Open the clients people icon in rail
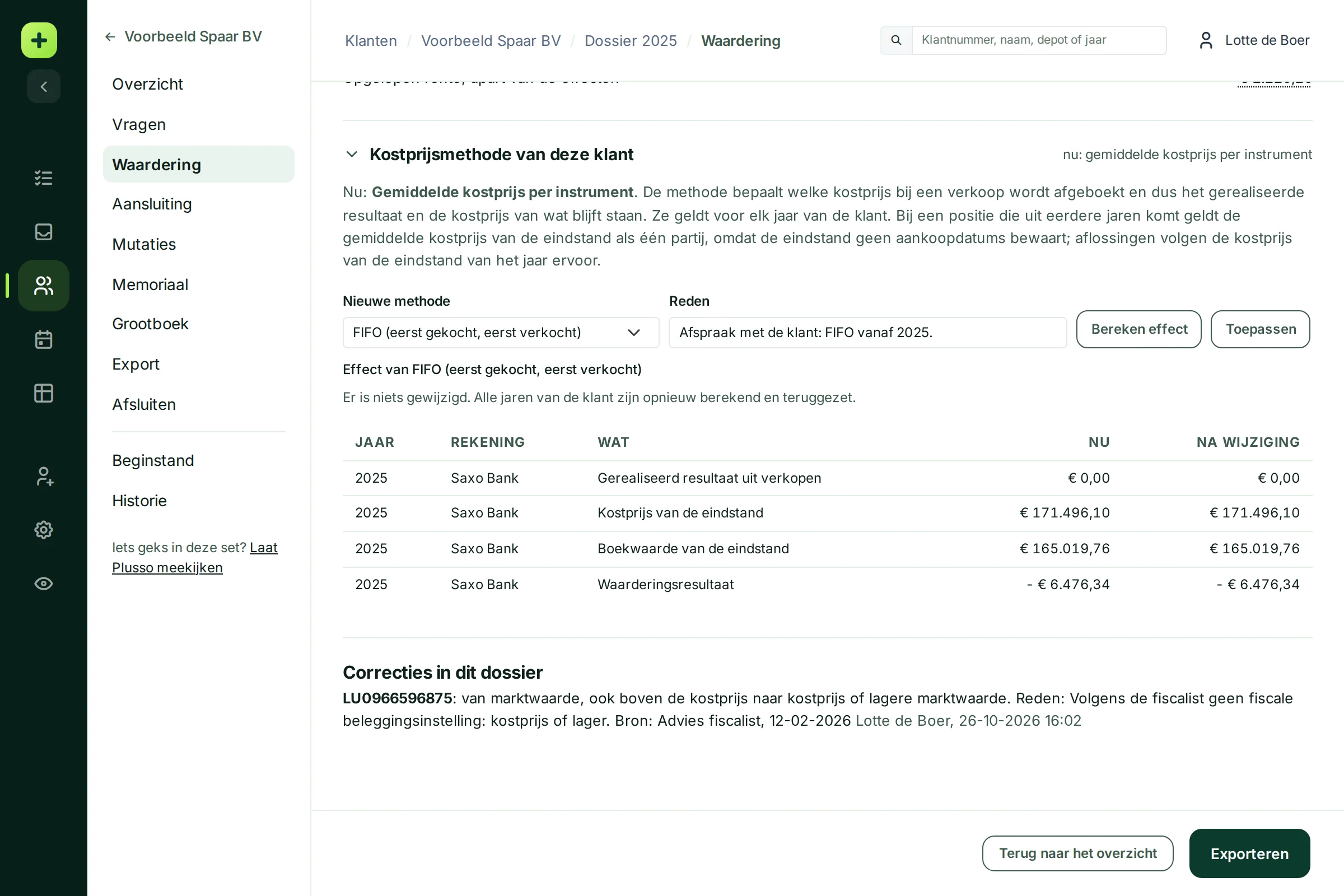The height and width of the screenshot is (896, 1344). point(44,285)
